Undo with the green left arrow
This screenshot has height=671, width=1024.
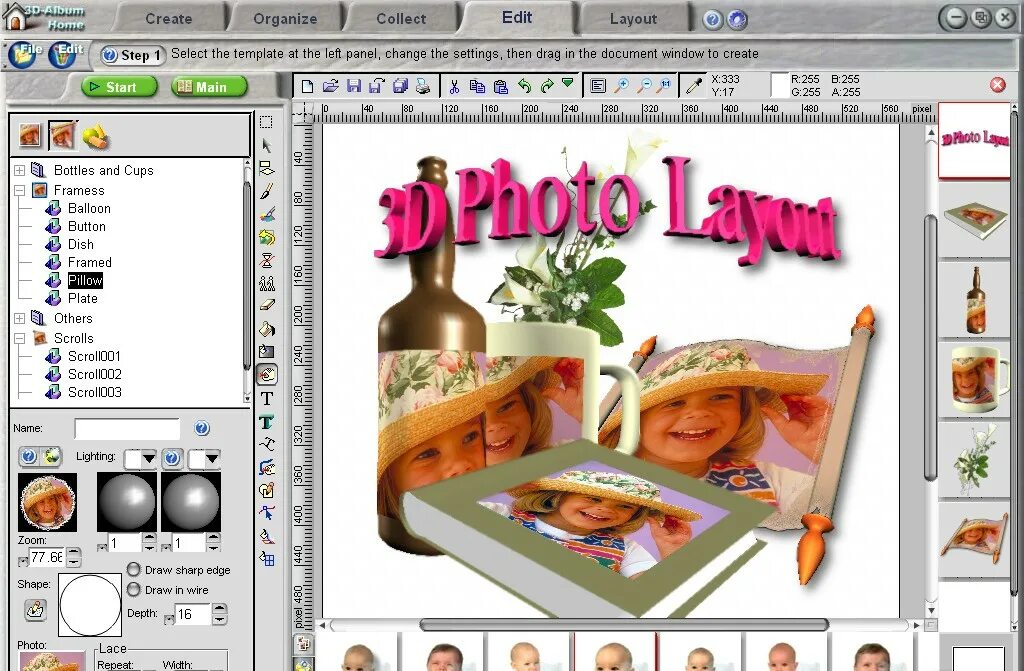point(524,86)
